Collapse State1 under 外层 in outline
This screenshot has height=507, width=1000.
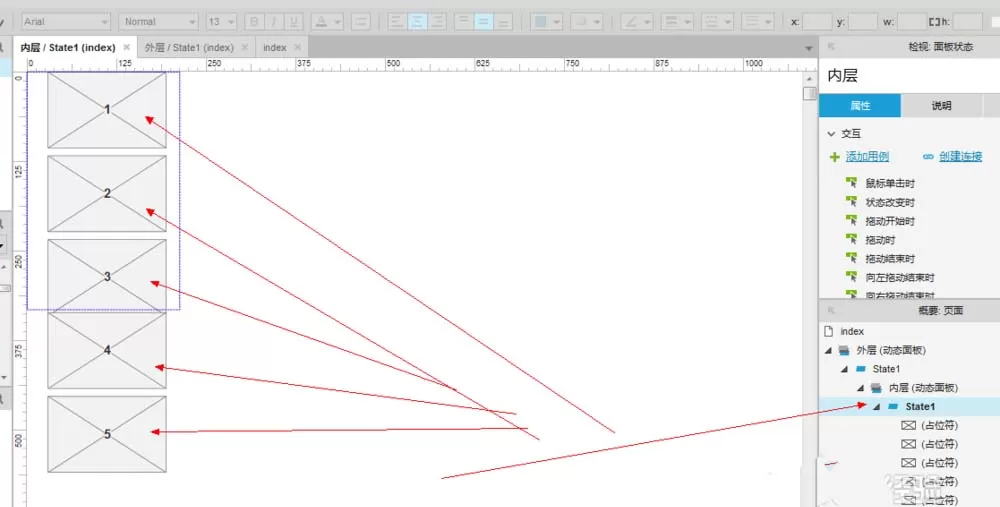pyautogui.click(x=844, y=369)
